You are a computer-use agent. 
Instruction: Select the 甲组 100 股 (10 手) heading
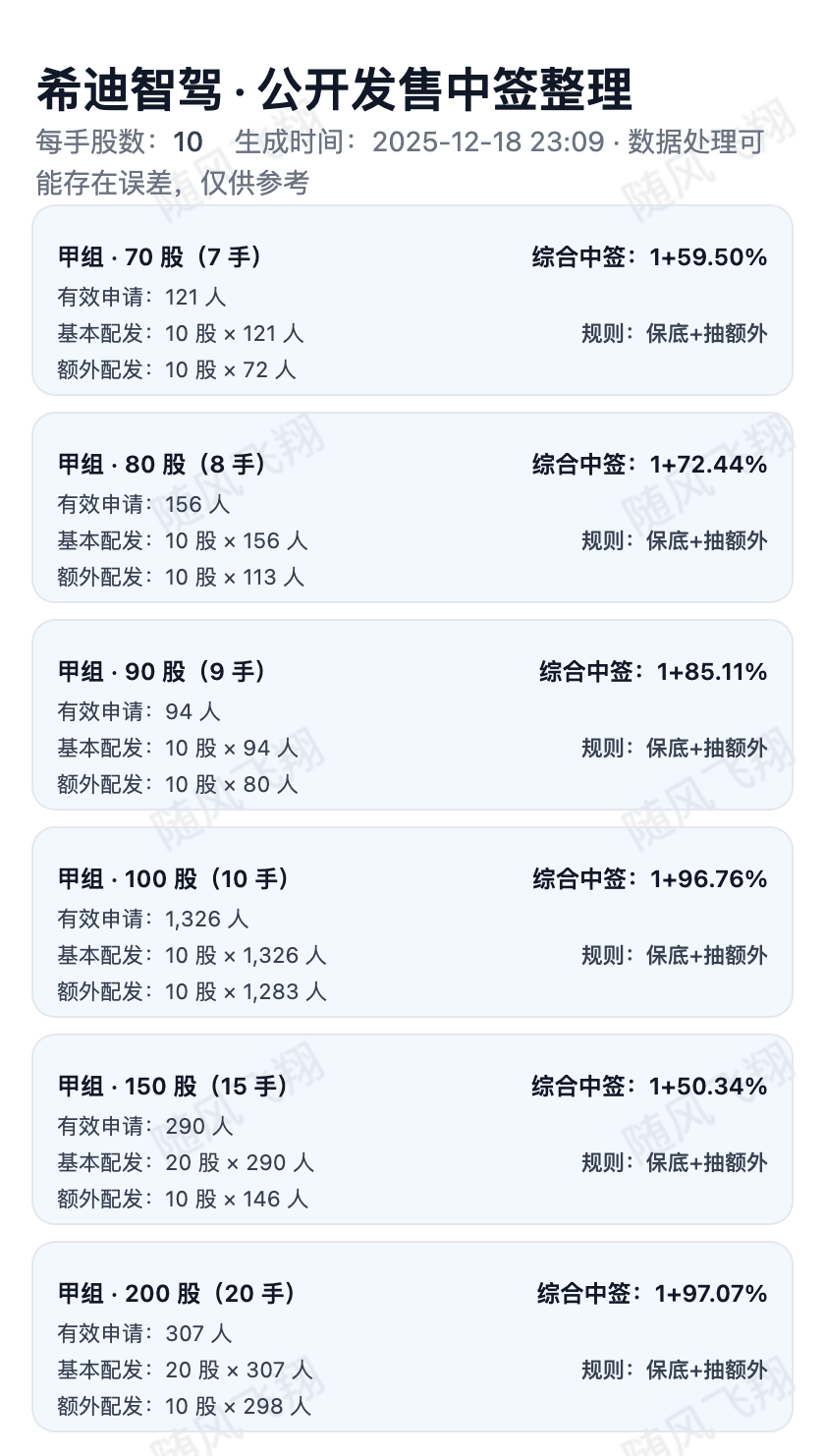pyautogui.click(x=174, y=879)
